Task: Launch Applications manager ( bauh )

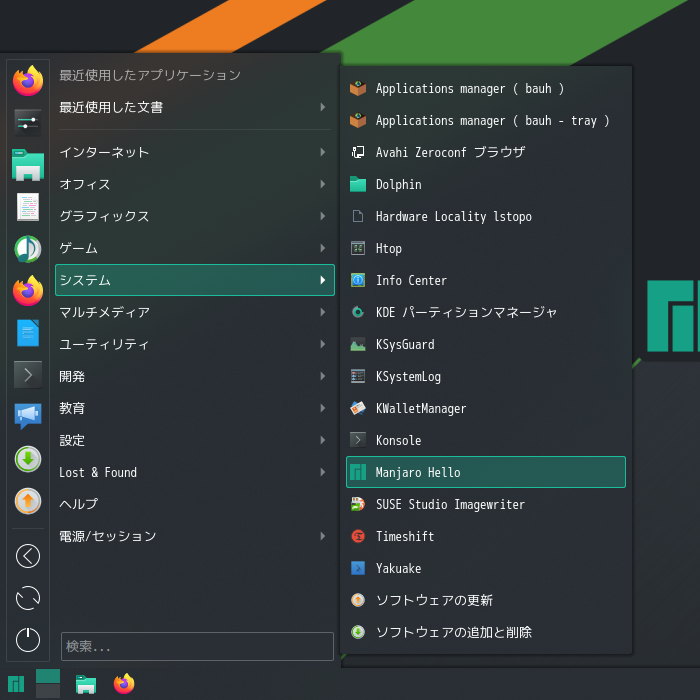Action: tap(486, 88)
